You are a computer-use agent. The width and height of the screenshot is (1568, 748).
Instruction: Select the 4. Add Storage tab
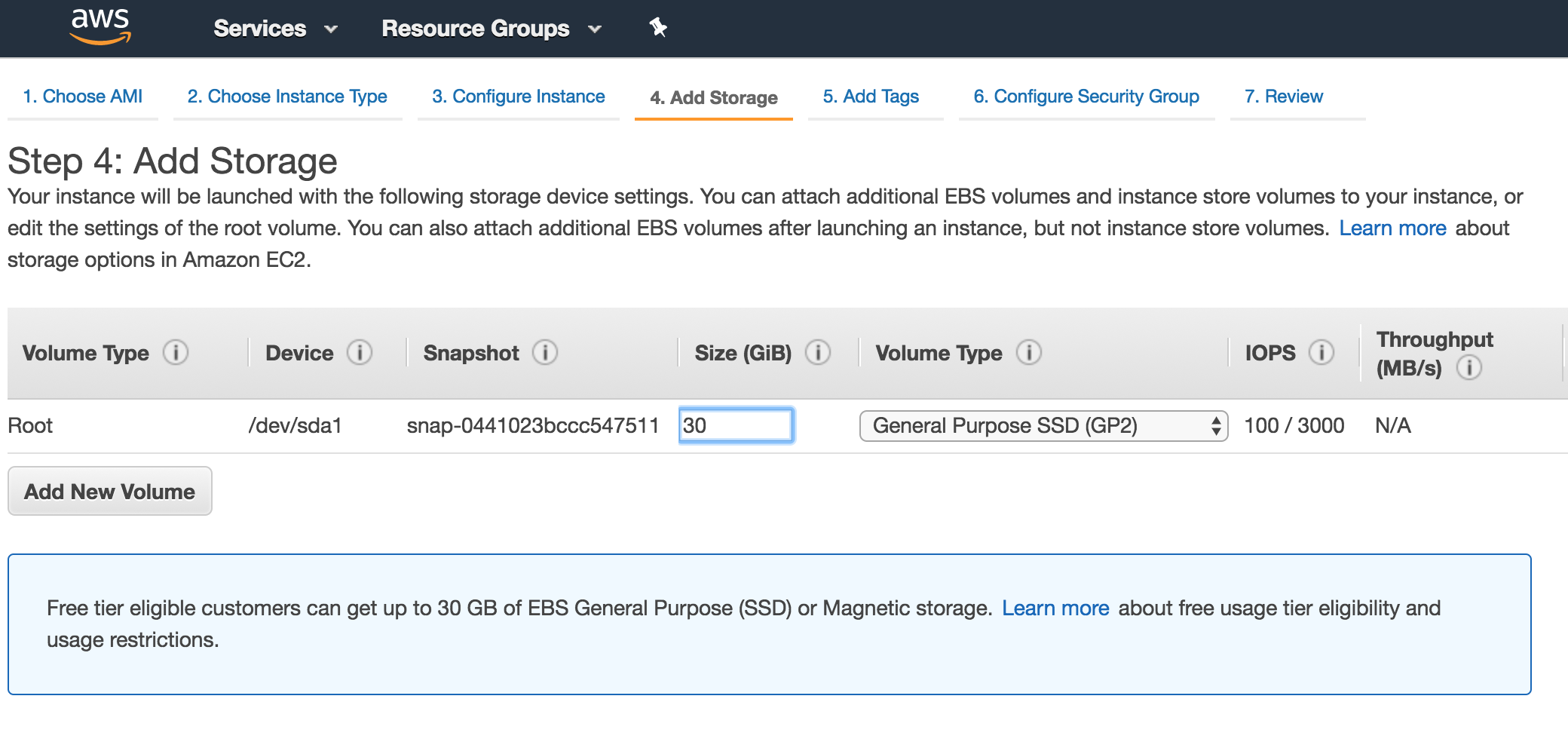click(x=714, y=98)
